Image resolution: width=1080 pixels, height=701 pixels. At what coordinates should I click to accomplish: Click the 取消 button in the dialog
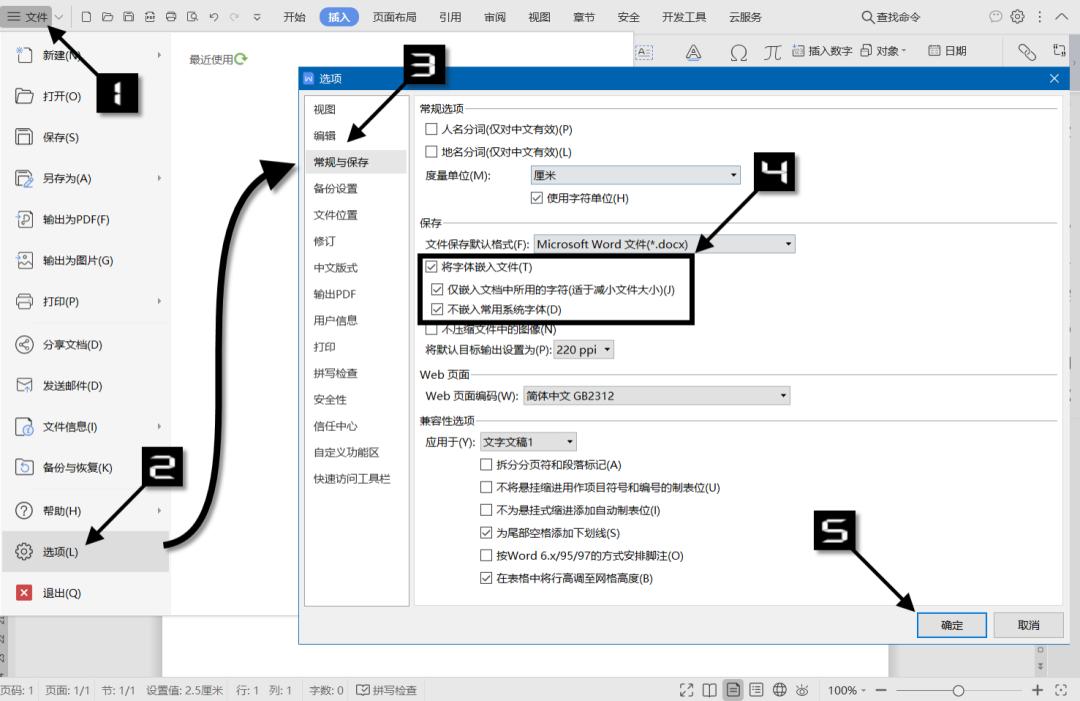click(1028, 624)
